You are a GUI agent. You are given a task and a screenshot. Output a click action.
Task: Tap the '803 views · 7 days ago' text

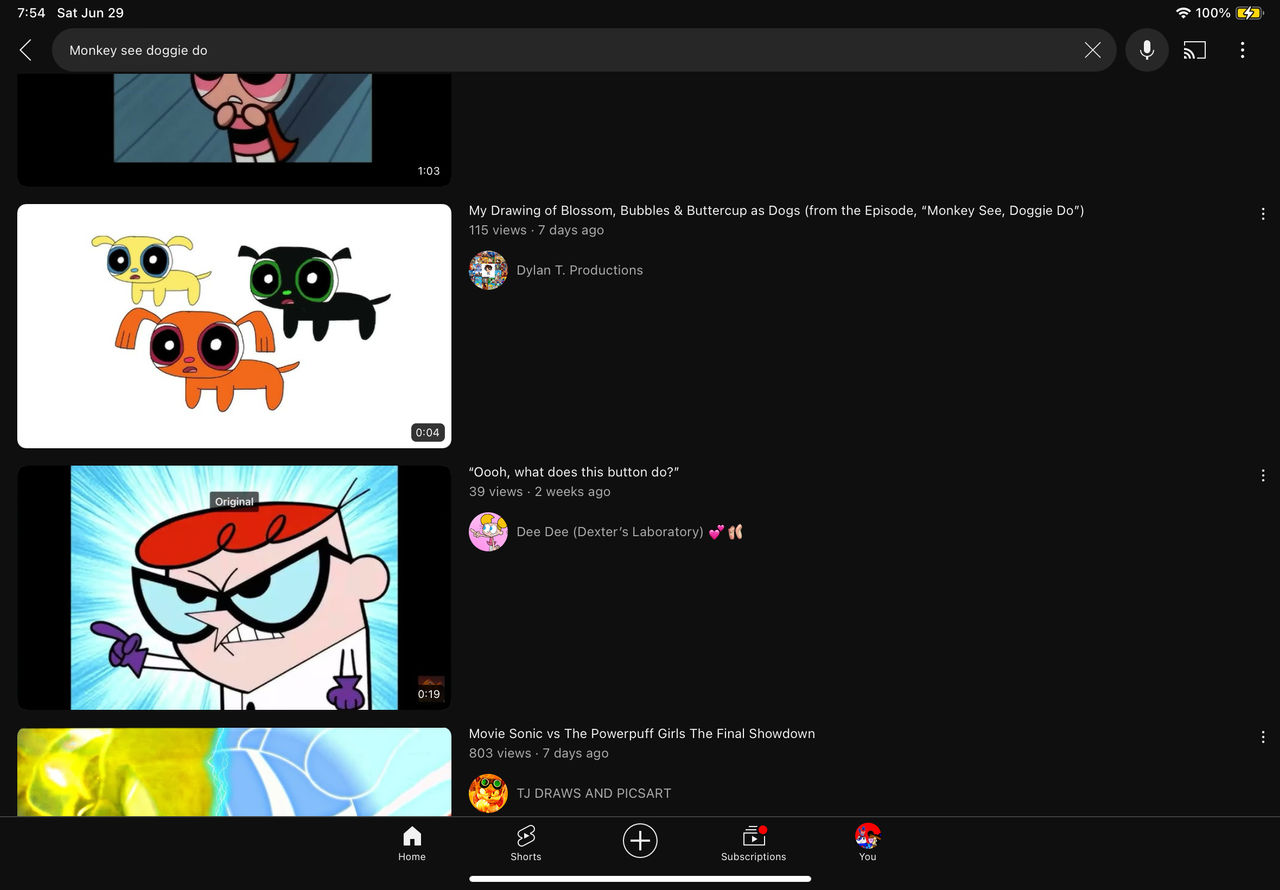click(x=539, y=753)
